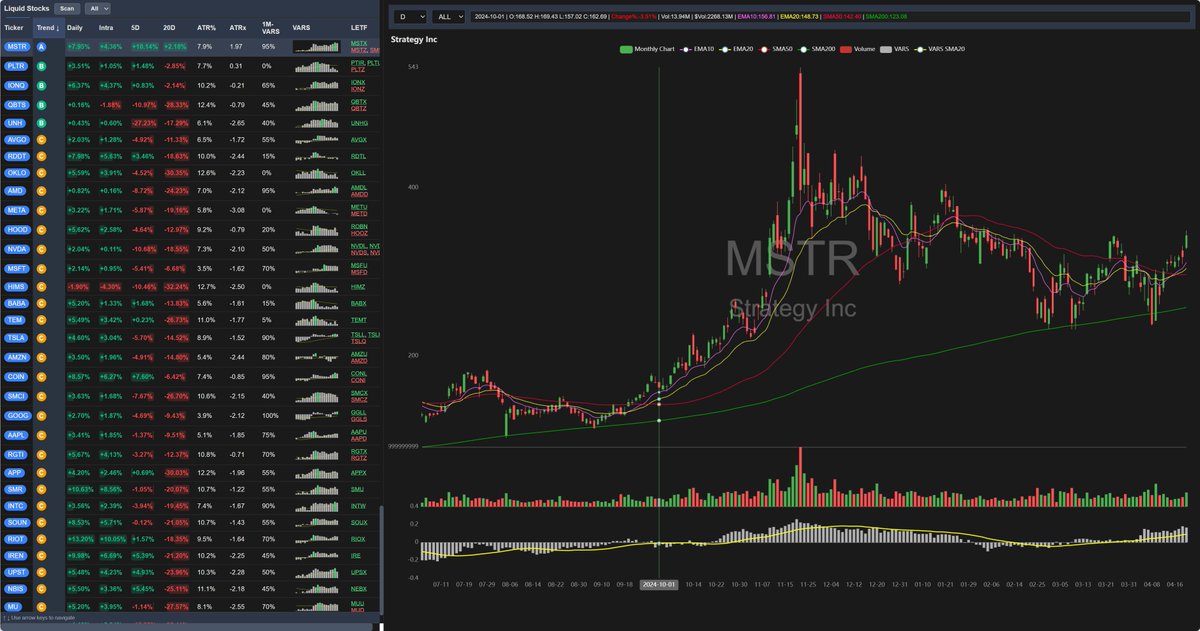1200x631 pixels.
Task: Open the INTW leveraged ETF link
Action: click(359, 507)
